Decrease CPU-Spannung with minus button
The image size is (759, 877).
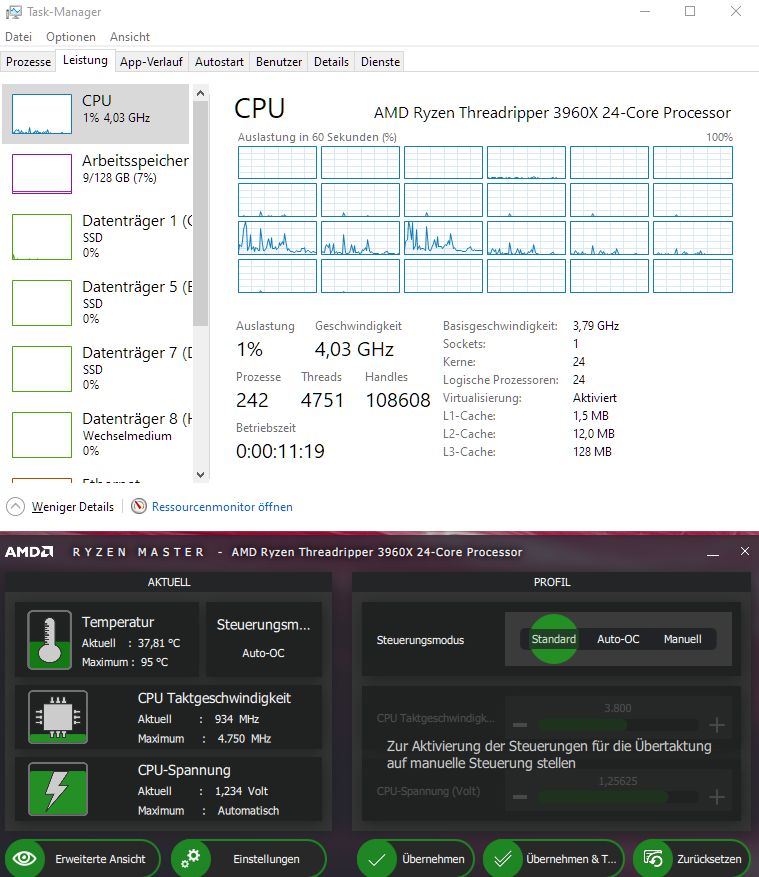click(520, 797)
